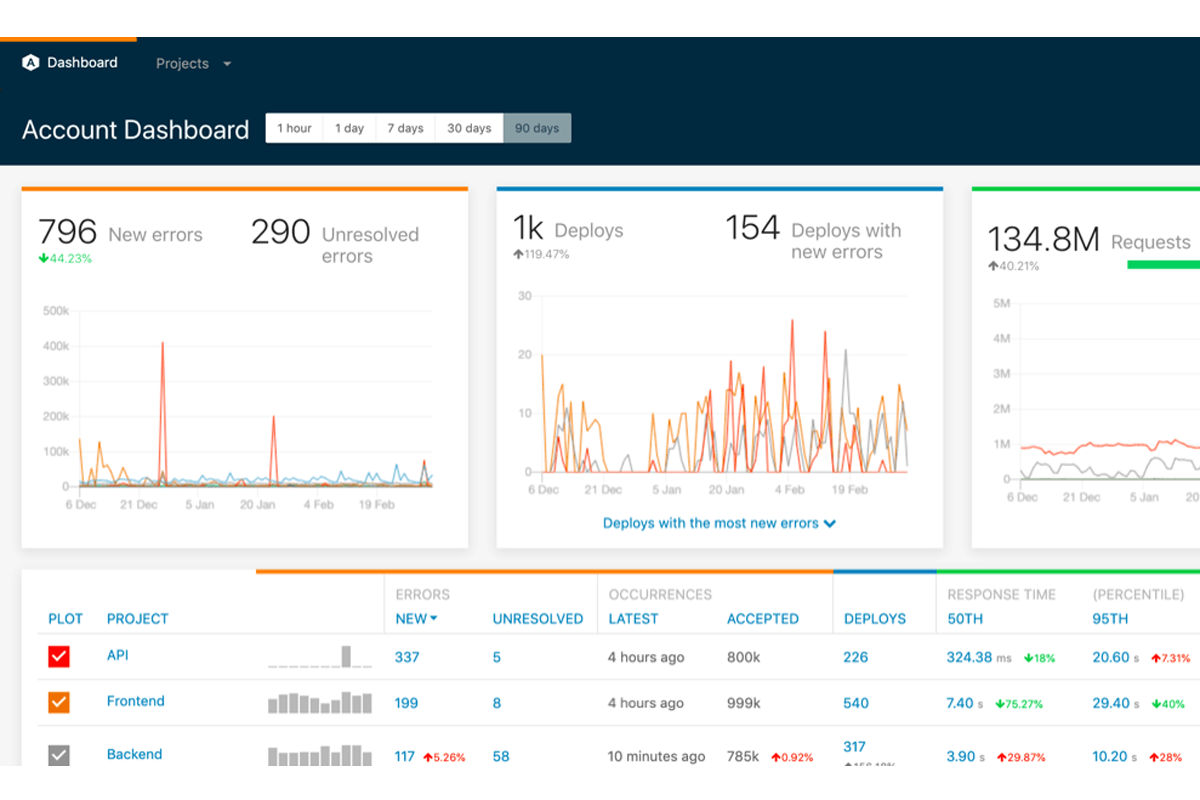Viewport: 1200px width, 800px height.
Task: Expand "Deploys with the most new errors"
Action: 719,522
